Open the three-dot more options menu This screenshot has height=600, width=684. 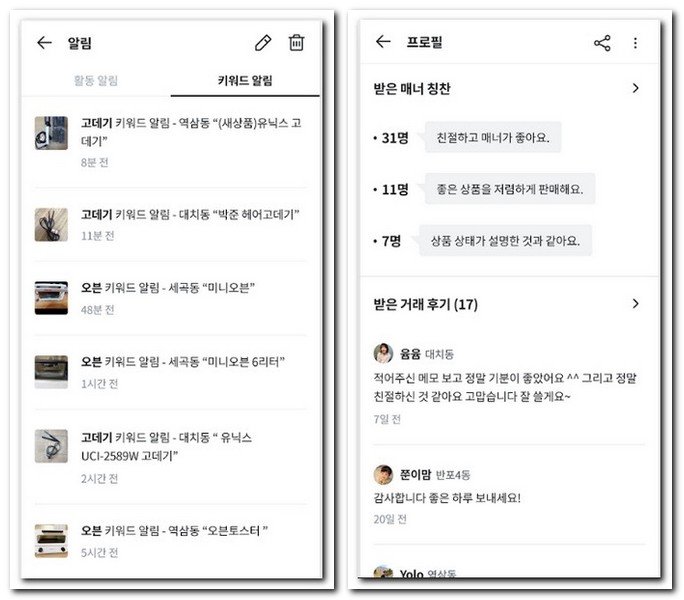click(635, 43)
